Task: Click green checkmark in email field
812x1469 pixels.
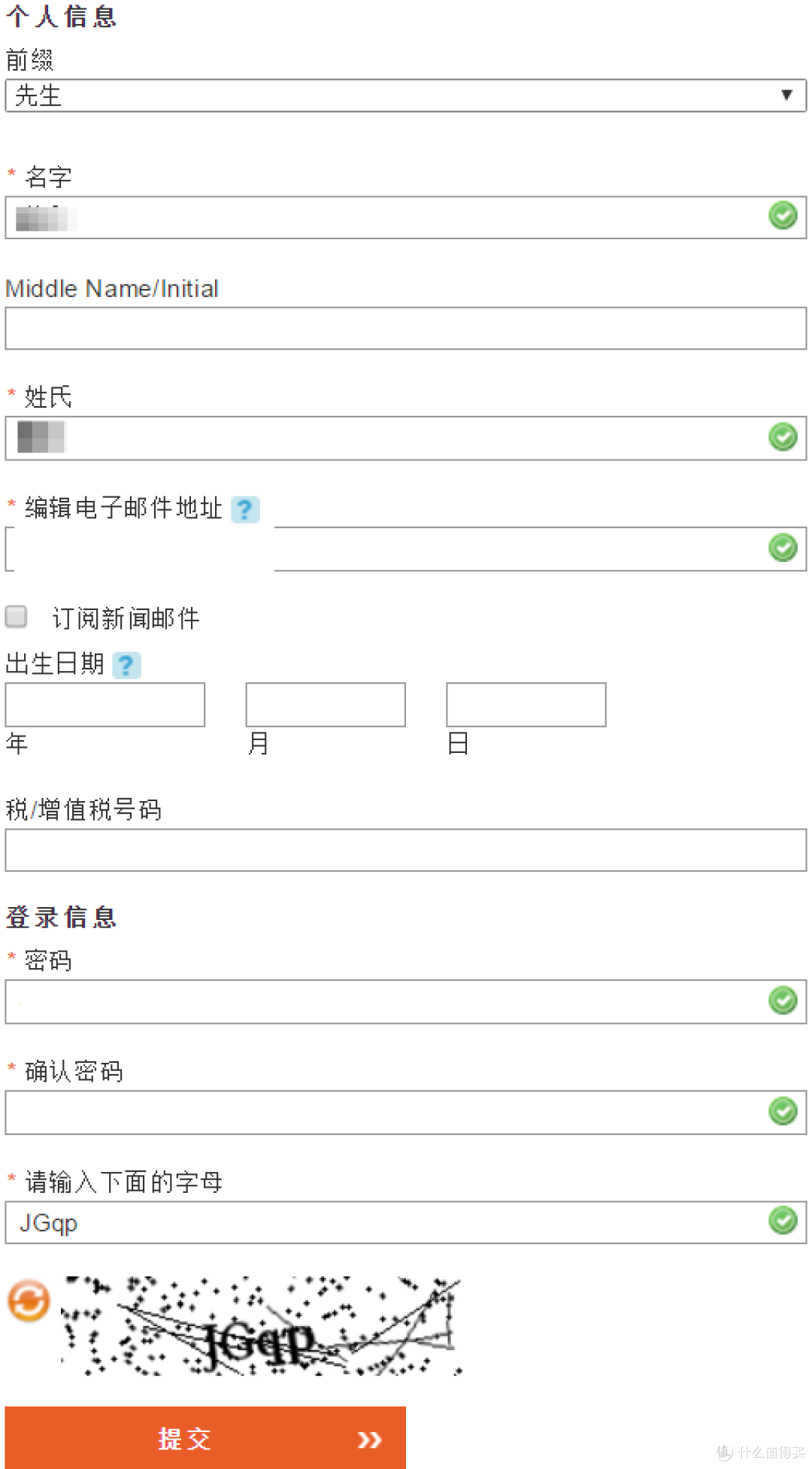Action: [x=783, y=548]
